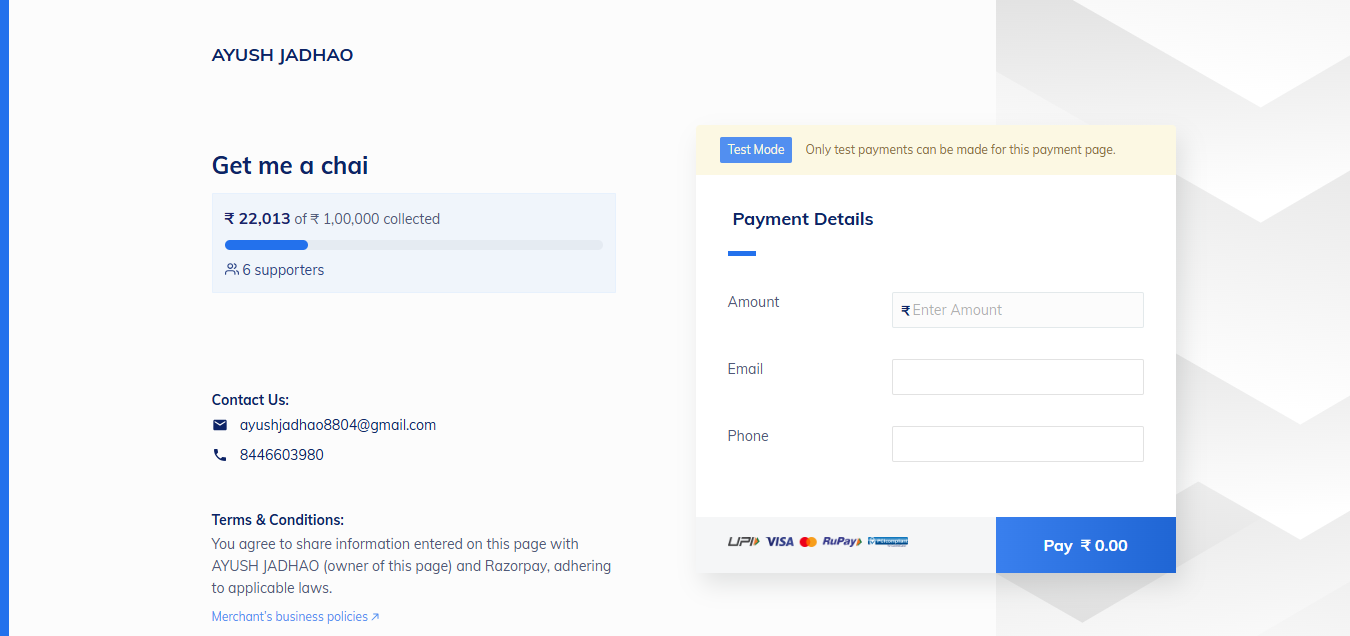Click the rupee symbol in the Amount field
The image size is (1350, 636).
pos(906,311)
